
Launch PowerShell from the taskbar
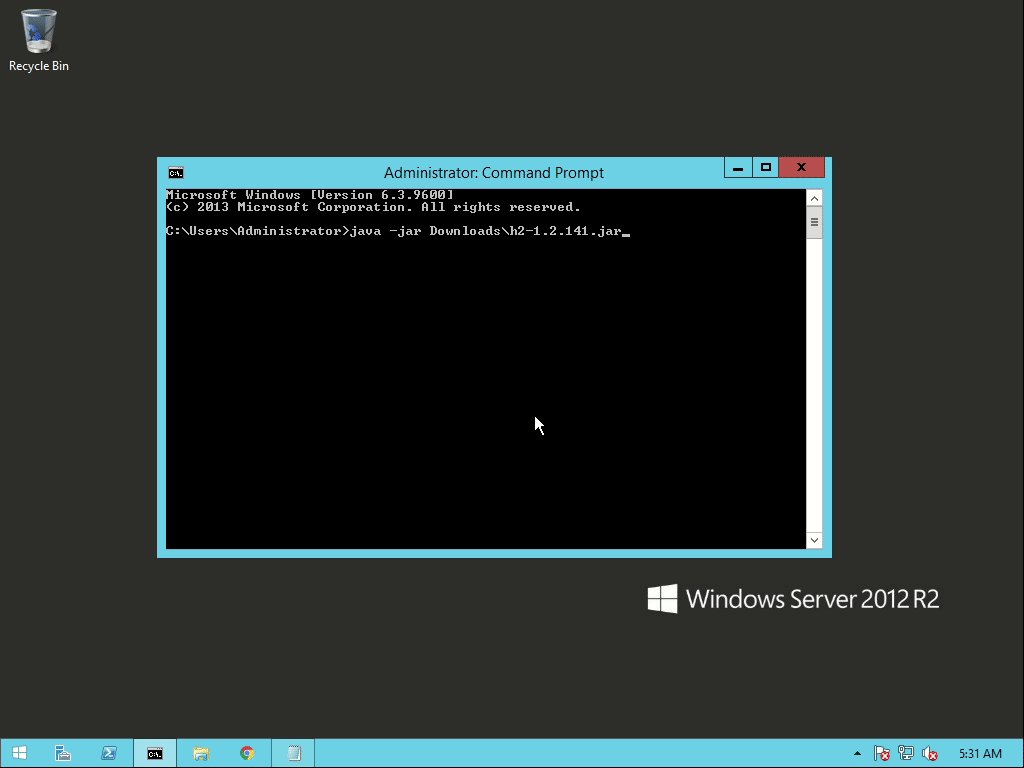[x=108, y=753]
